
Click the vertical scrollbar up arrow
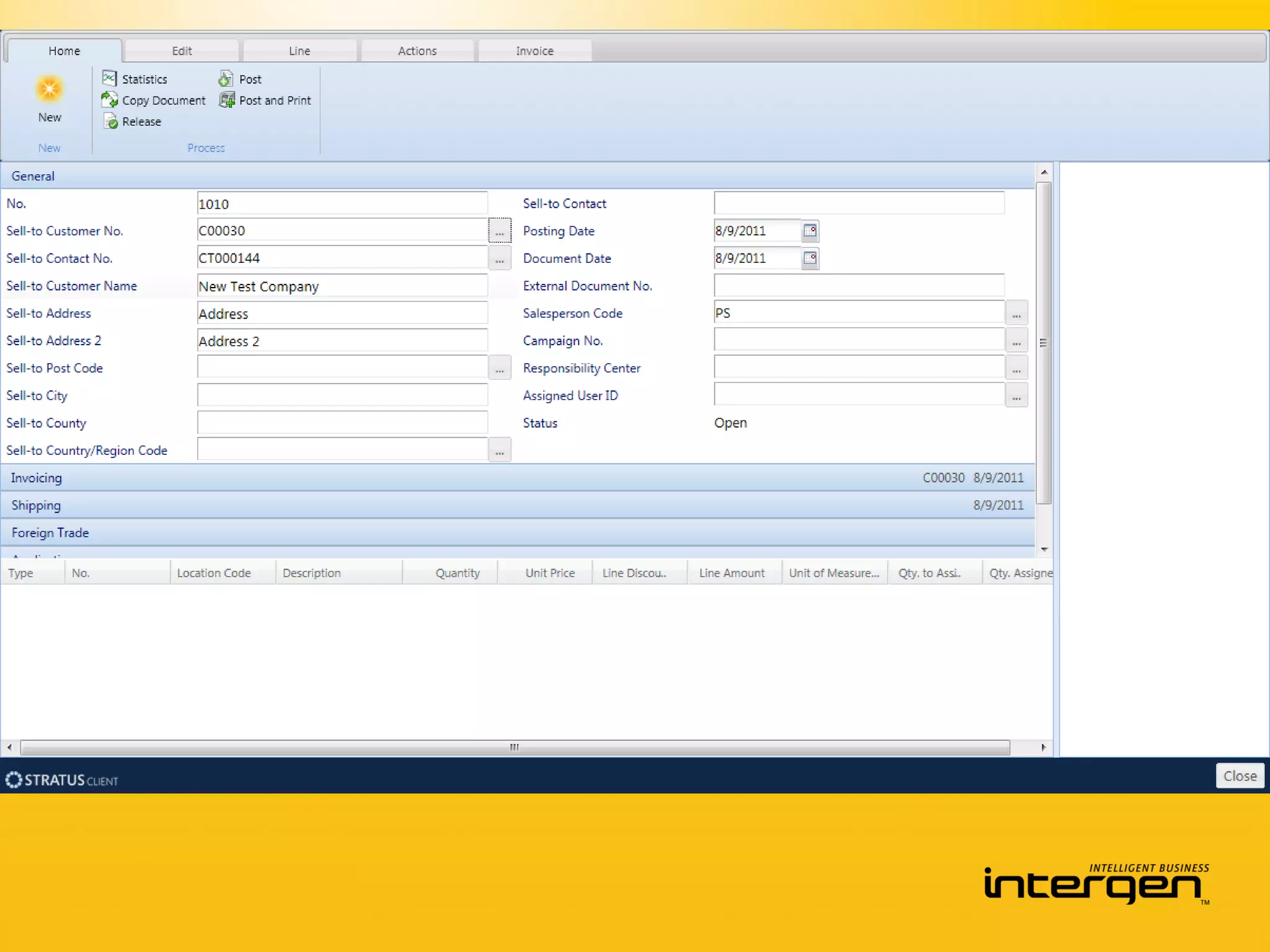[1044, 172]
